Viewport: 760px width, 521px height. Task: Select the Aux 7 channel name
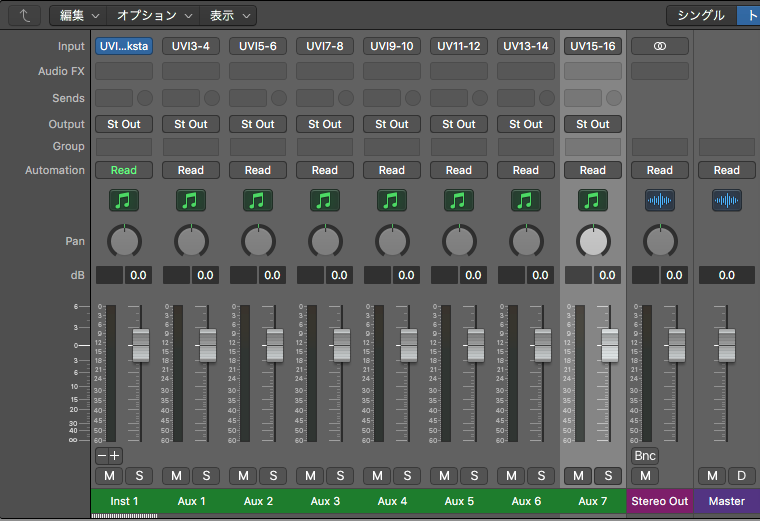coord(593,501)
